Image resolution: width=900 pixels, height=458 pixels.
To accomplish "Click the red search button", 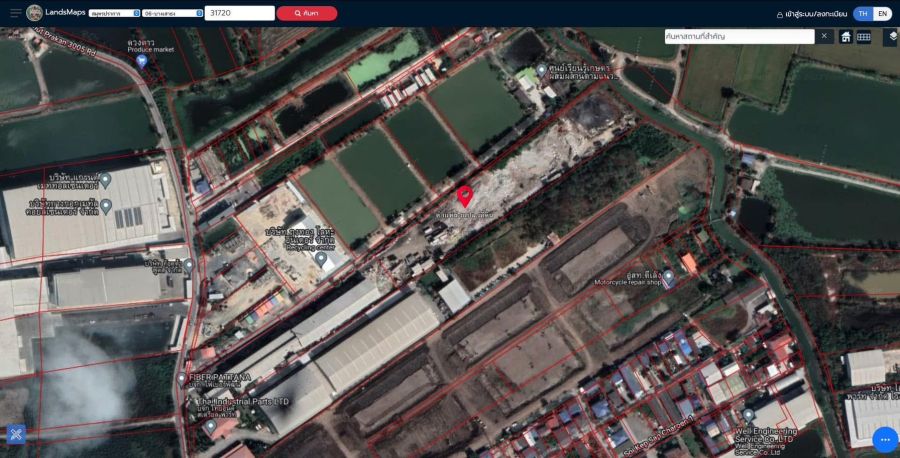I will 307,14.
